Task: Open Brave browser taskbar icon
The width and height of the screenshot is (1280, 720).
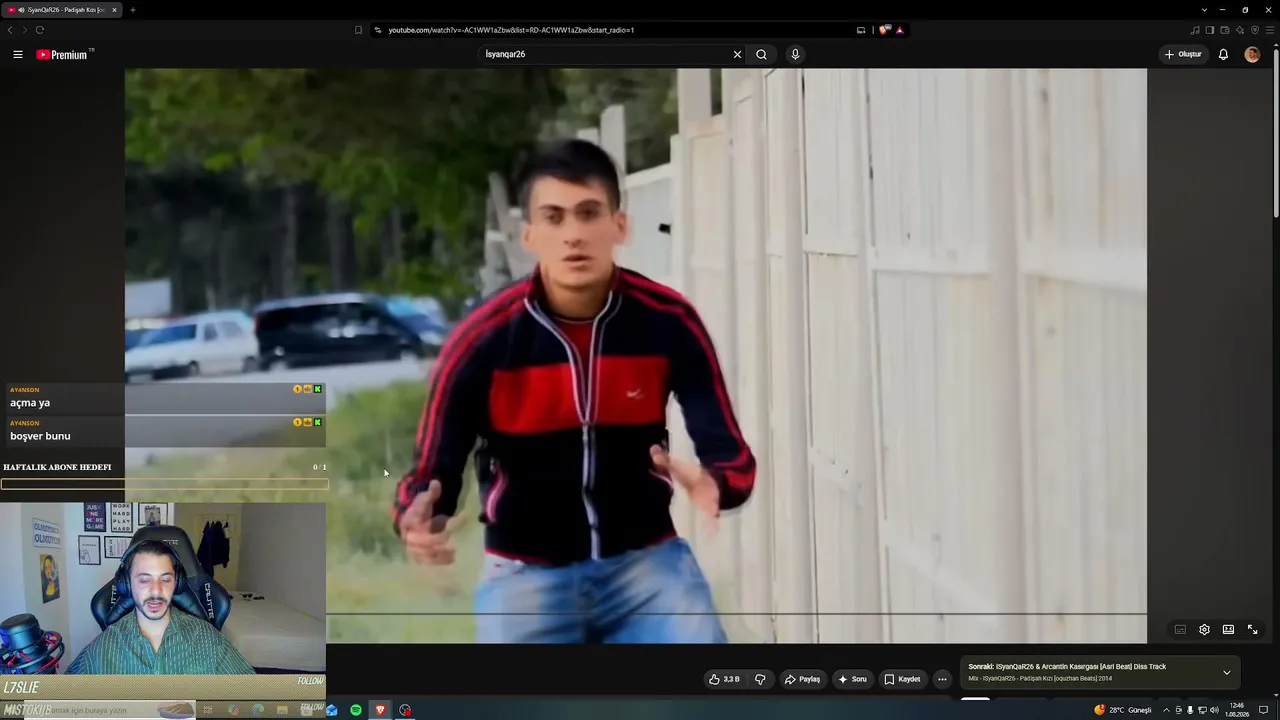Action: (380, 710)
